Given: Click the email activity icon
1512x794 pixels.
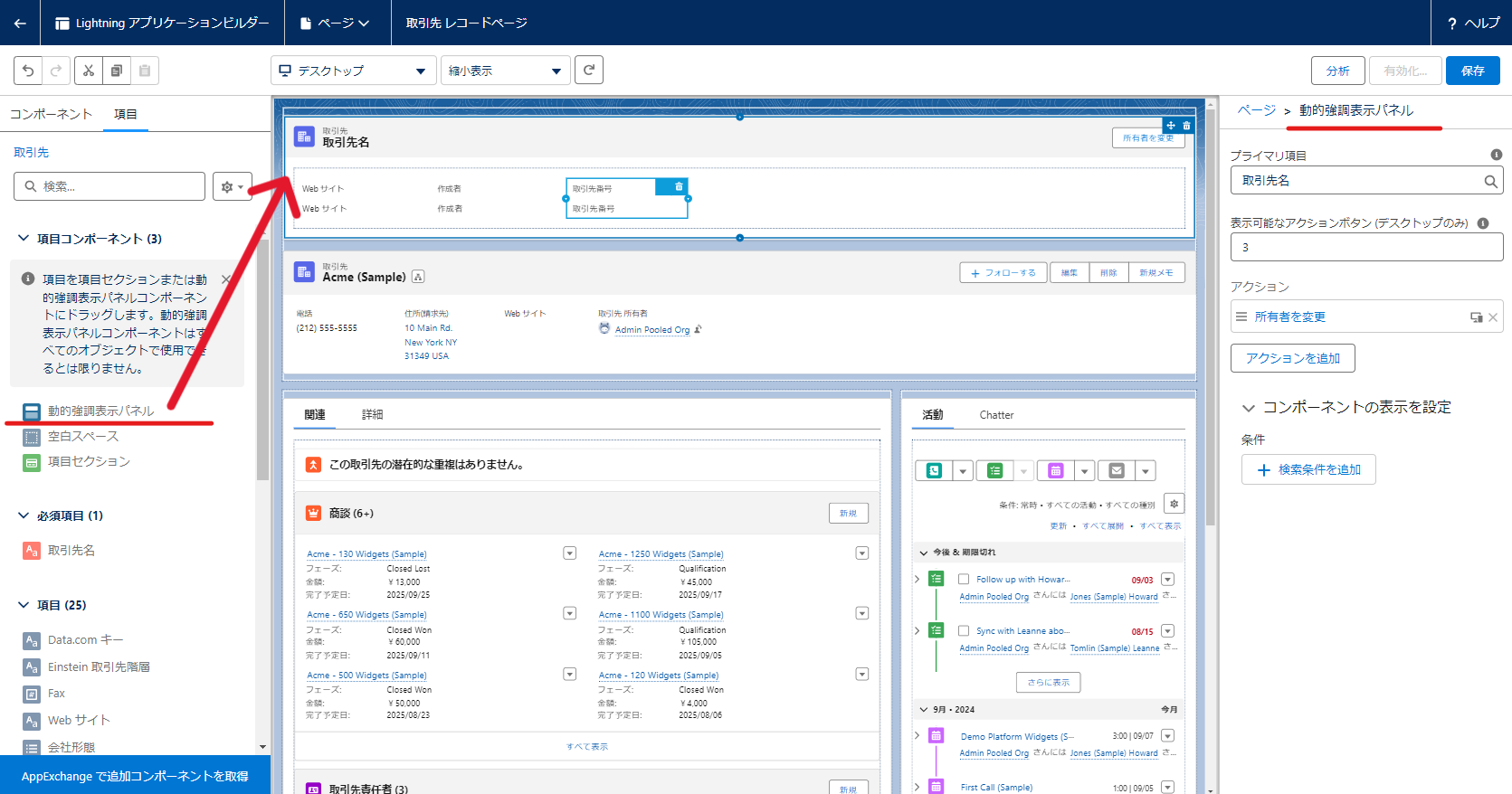Looking at the screenshot, I should point(1117,470).
